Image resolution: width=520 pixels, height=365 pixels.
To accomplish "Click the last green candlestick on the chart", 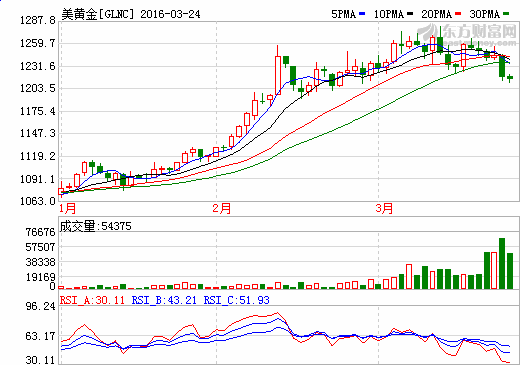I will [x=510, y=78].
